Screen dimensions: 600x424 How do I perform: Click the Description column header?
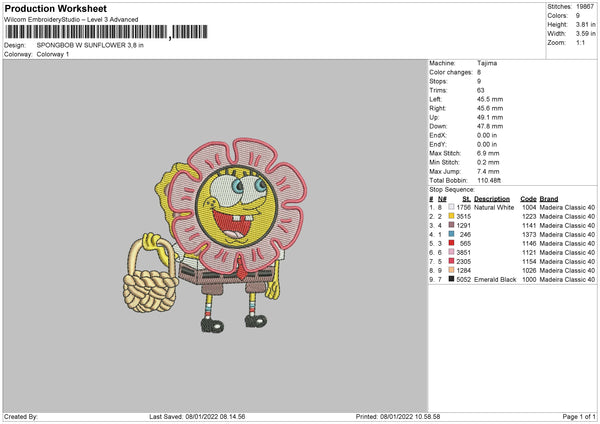pyautogui.click(x=492, y=199)
